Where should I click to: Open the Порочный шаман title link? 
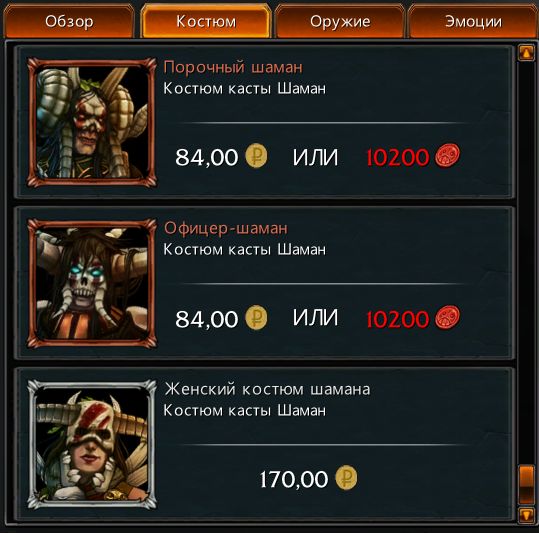pyautogui.click(x=233, y=67)
